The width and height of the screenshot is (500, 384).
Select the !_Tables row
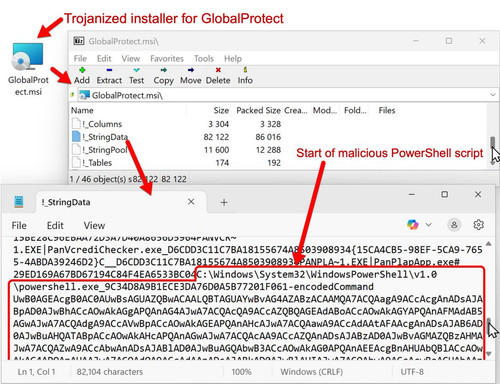coord(177,163)
